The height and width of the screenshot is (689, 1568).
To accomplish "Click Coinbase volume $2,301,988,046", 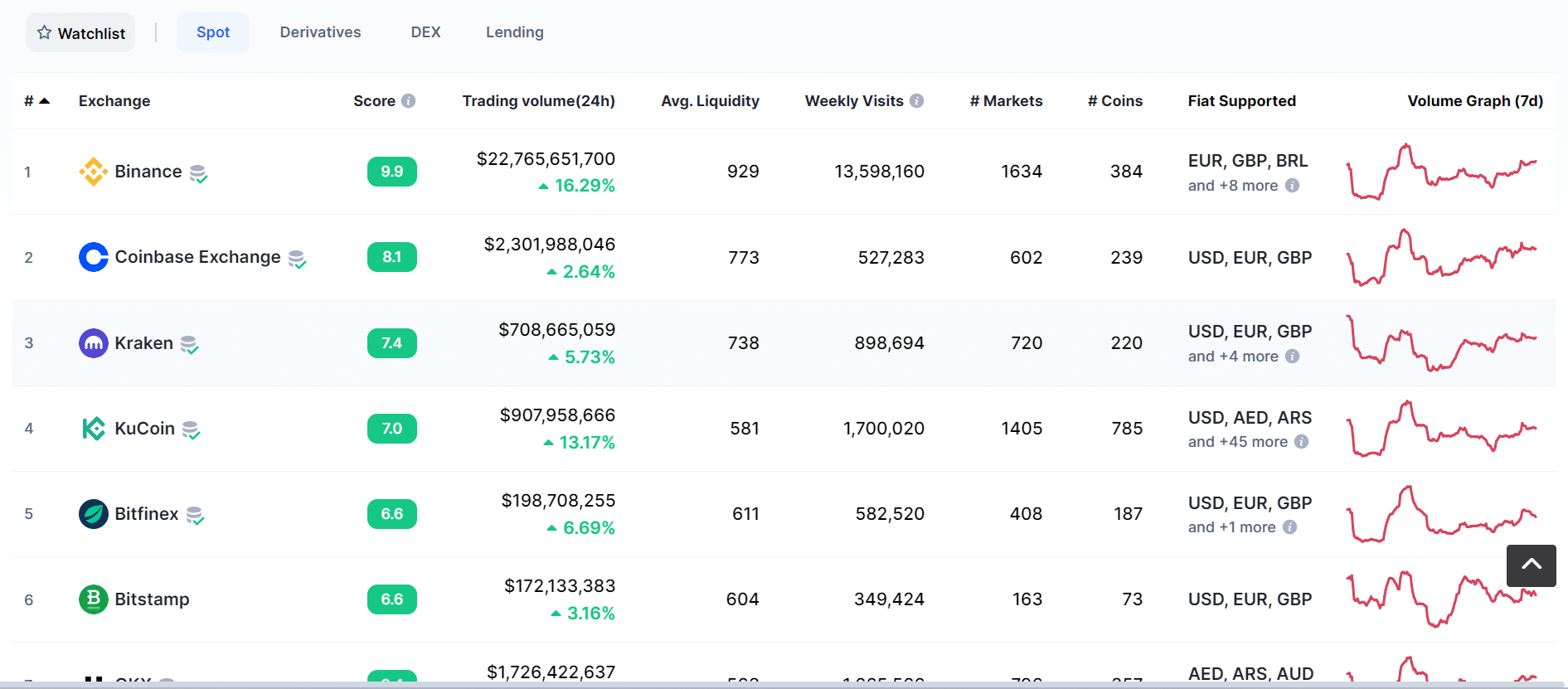I will coord(550,245).
